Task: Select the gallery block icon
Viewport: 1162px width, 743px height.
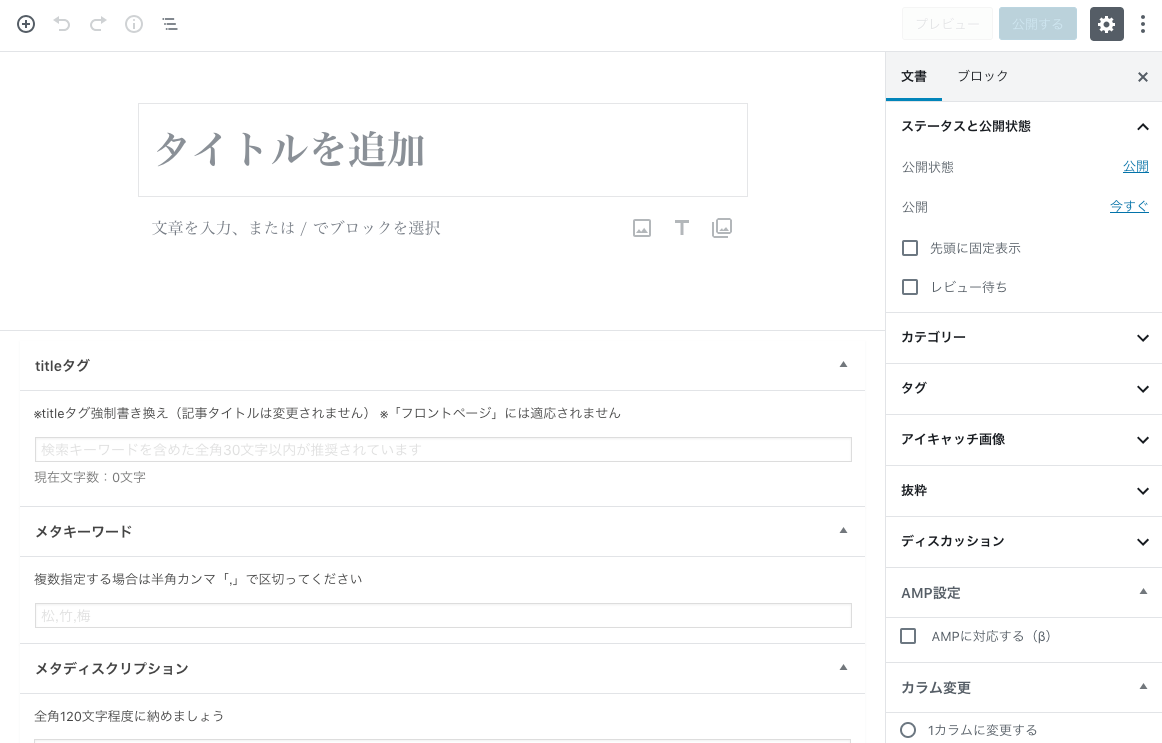Action: (721, 227)
